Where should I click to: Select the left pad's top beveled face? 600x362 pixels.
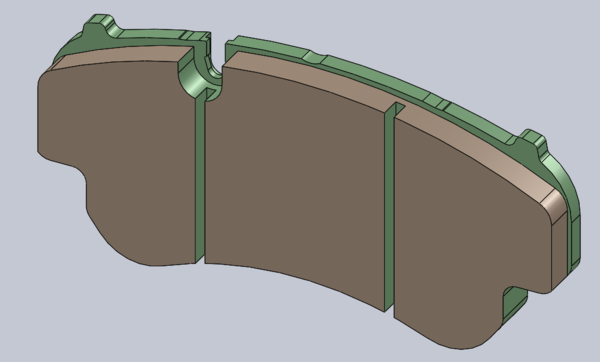[122, 57]
